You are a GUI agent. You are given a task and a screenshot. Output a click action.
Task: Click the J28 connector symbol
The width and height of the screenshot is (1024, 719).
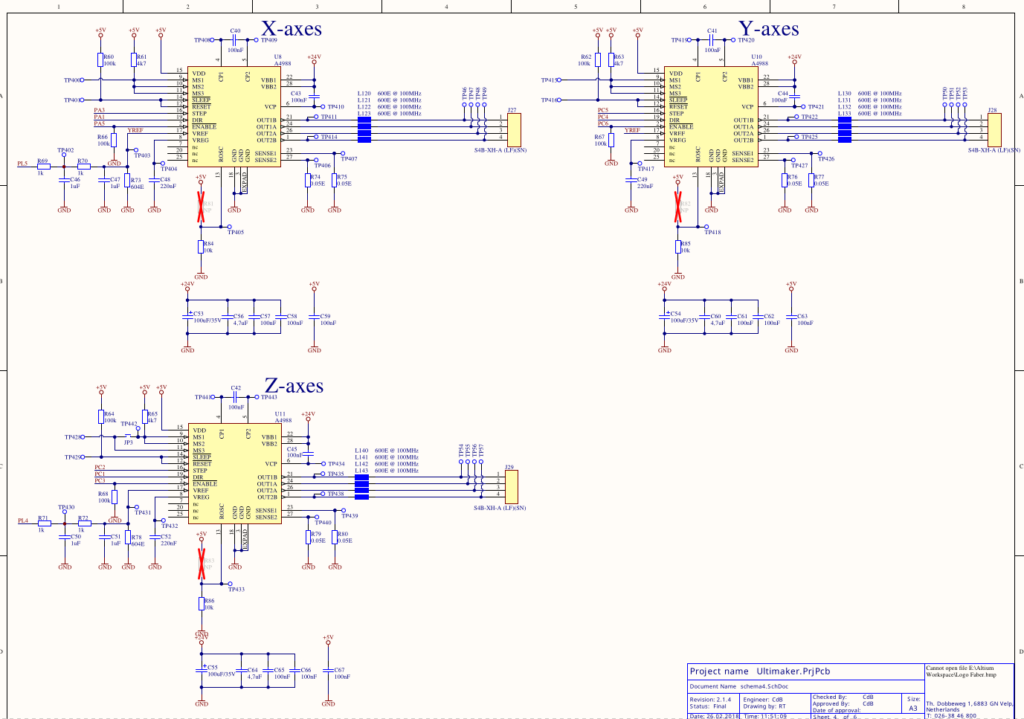[x=994, y=129]
